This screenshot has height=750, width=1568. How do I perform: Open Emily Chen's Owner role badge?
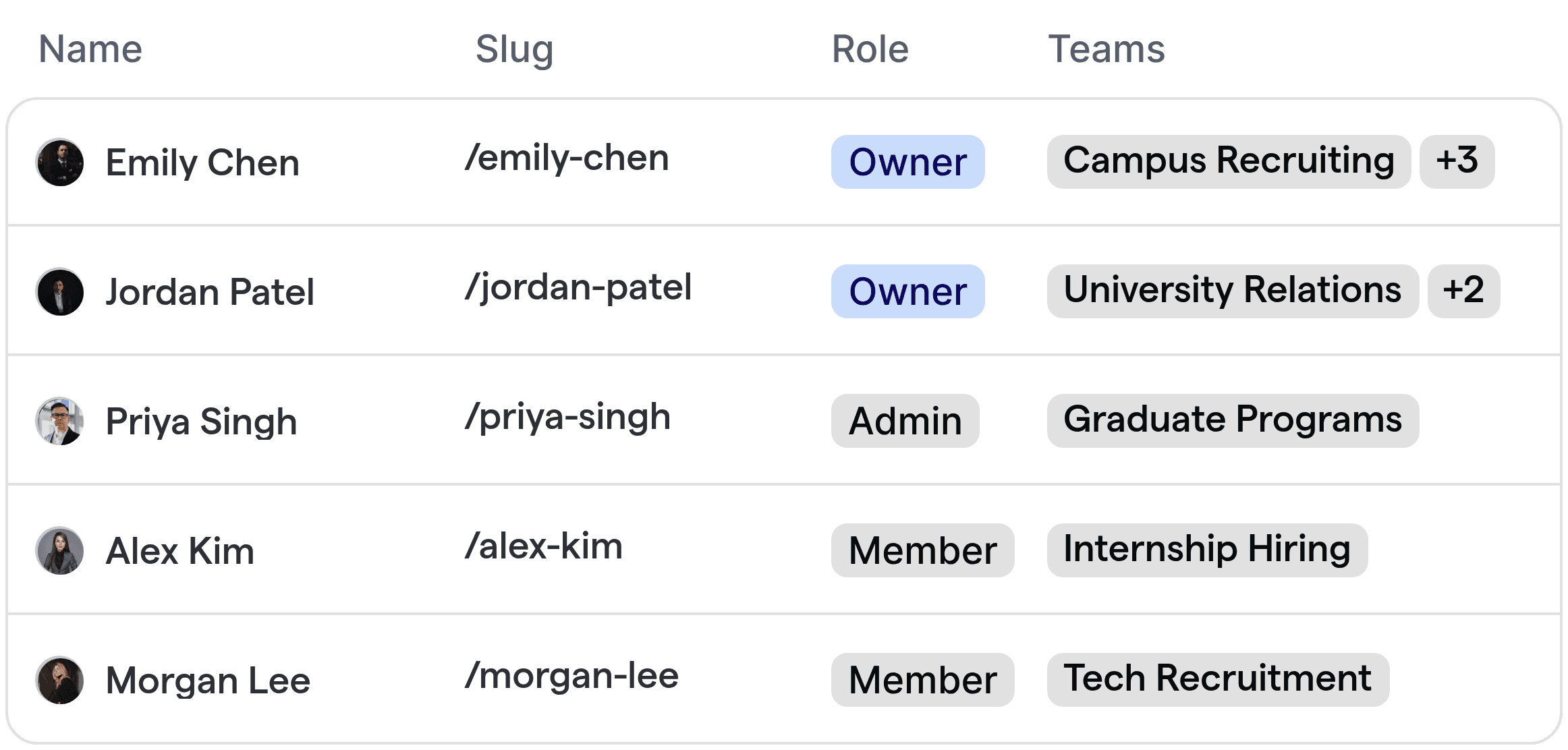tap(907, 162)
